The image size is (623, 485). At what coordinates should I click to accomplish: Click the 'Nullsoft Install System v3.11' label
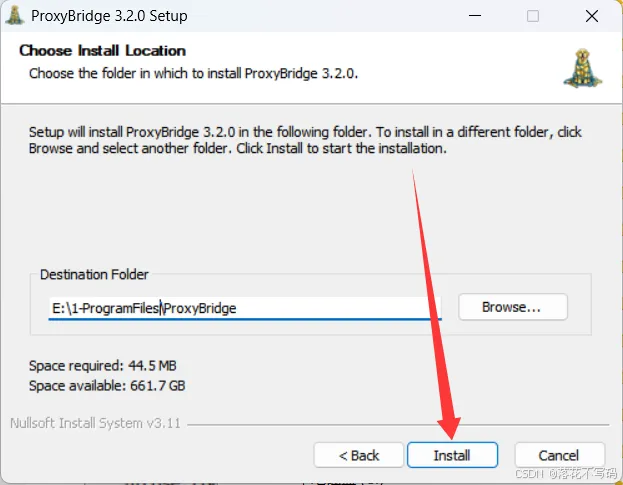[95, 422]
